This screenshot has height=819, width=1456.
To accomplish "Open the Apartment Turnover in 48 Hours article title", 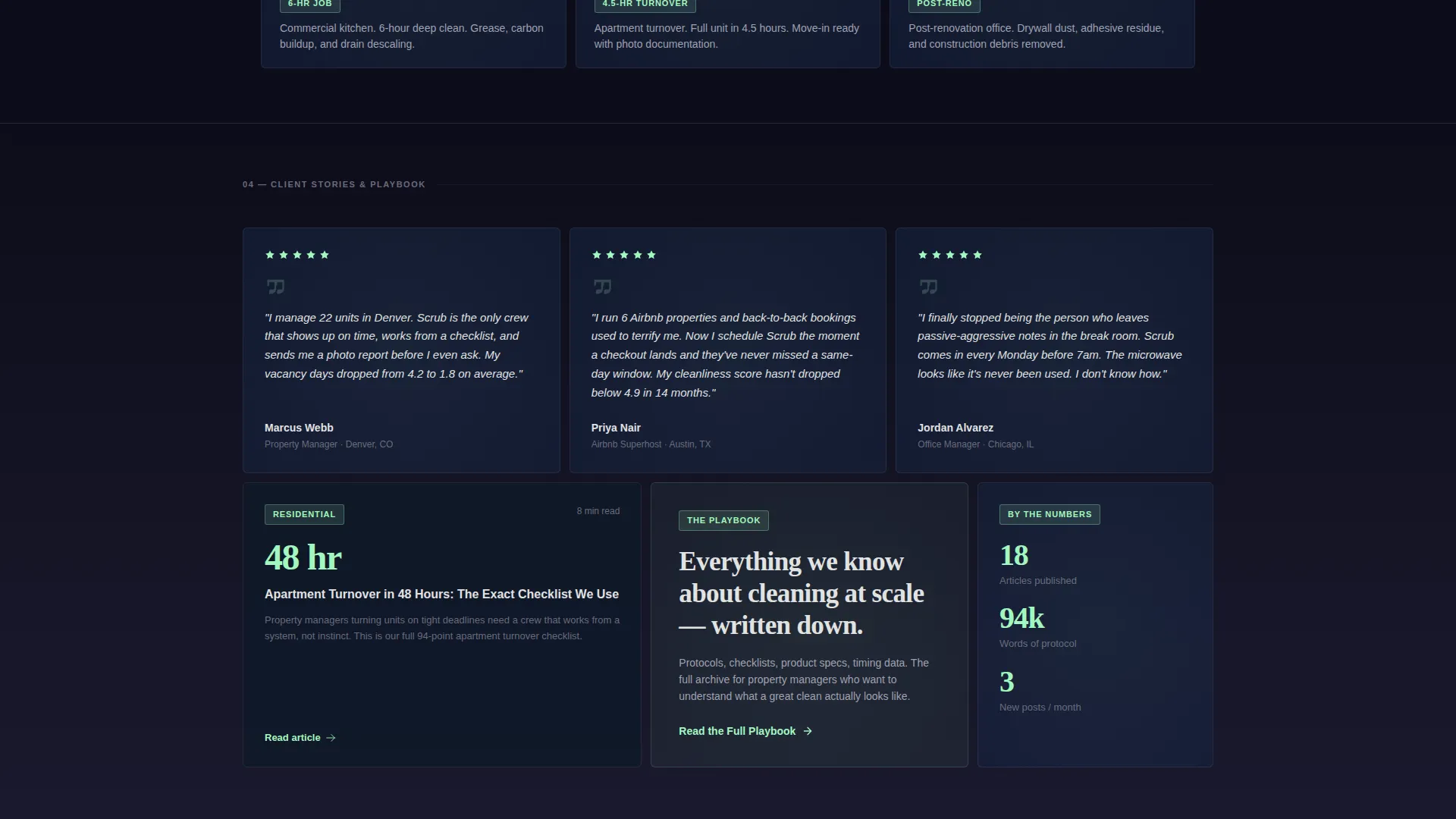I will [441, 594].
